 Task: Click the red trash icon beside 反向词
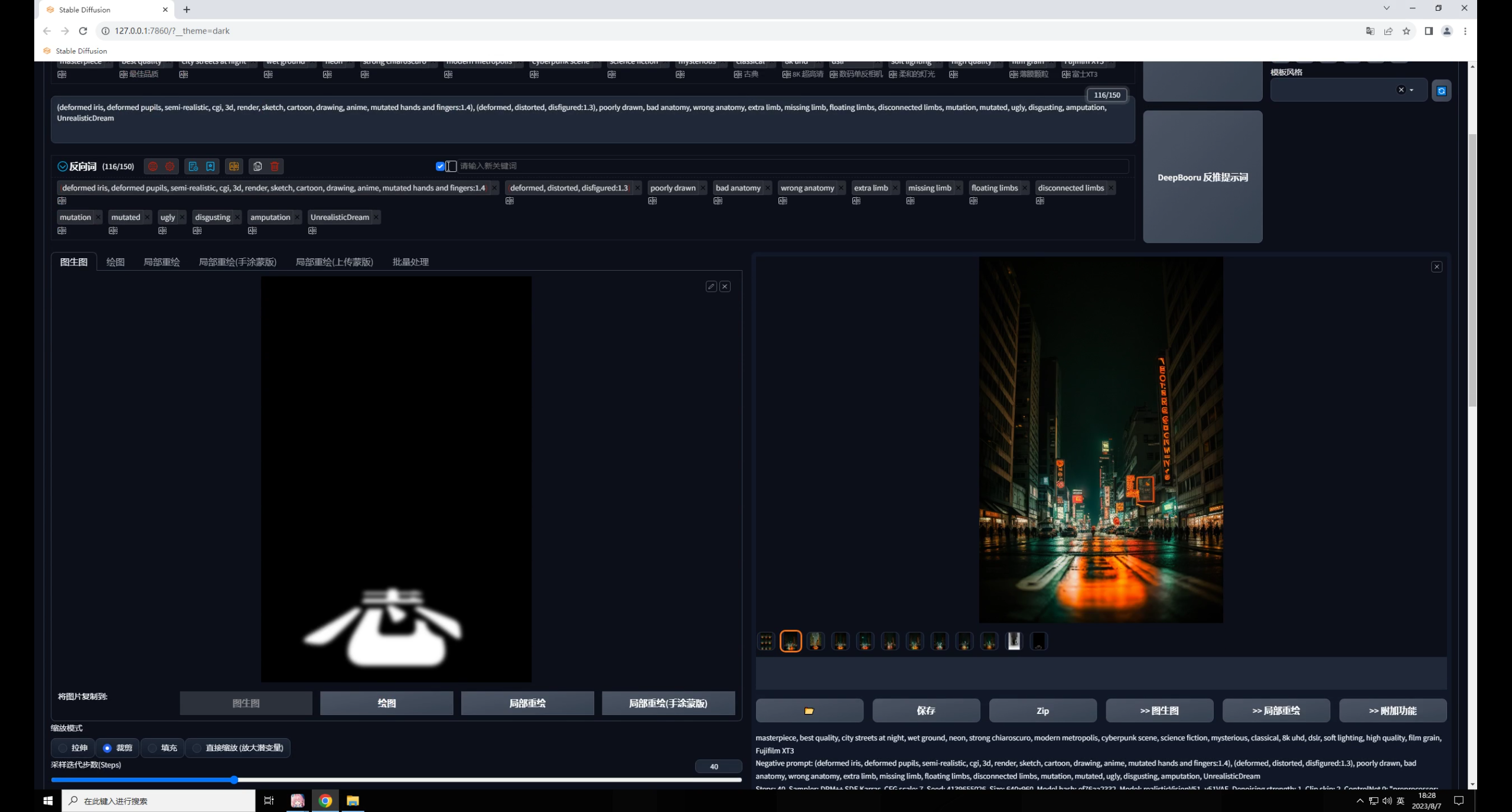275,167
